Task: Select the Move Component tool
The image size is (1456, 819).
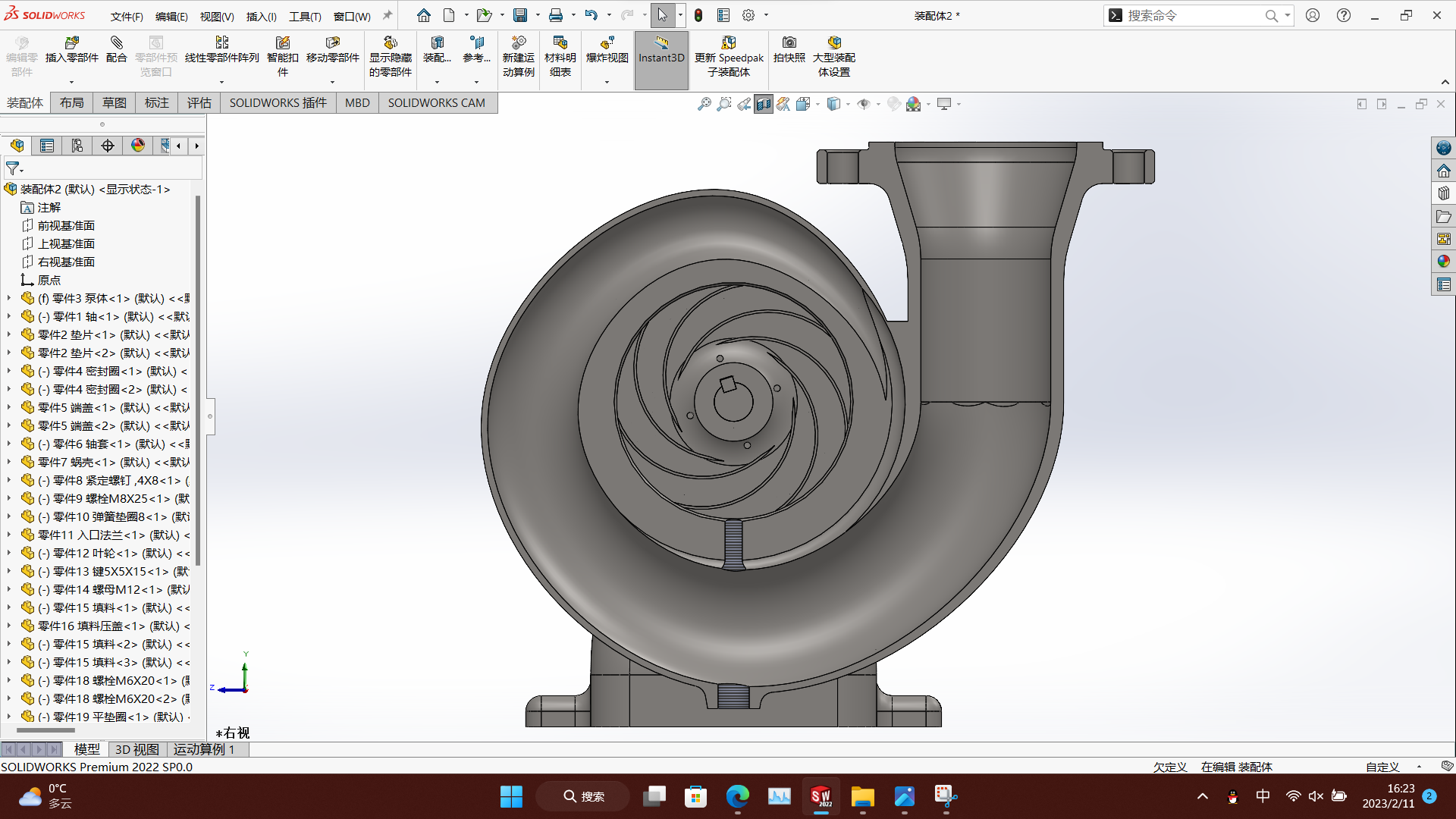Action: click(332, 50)
